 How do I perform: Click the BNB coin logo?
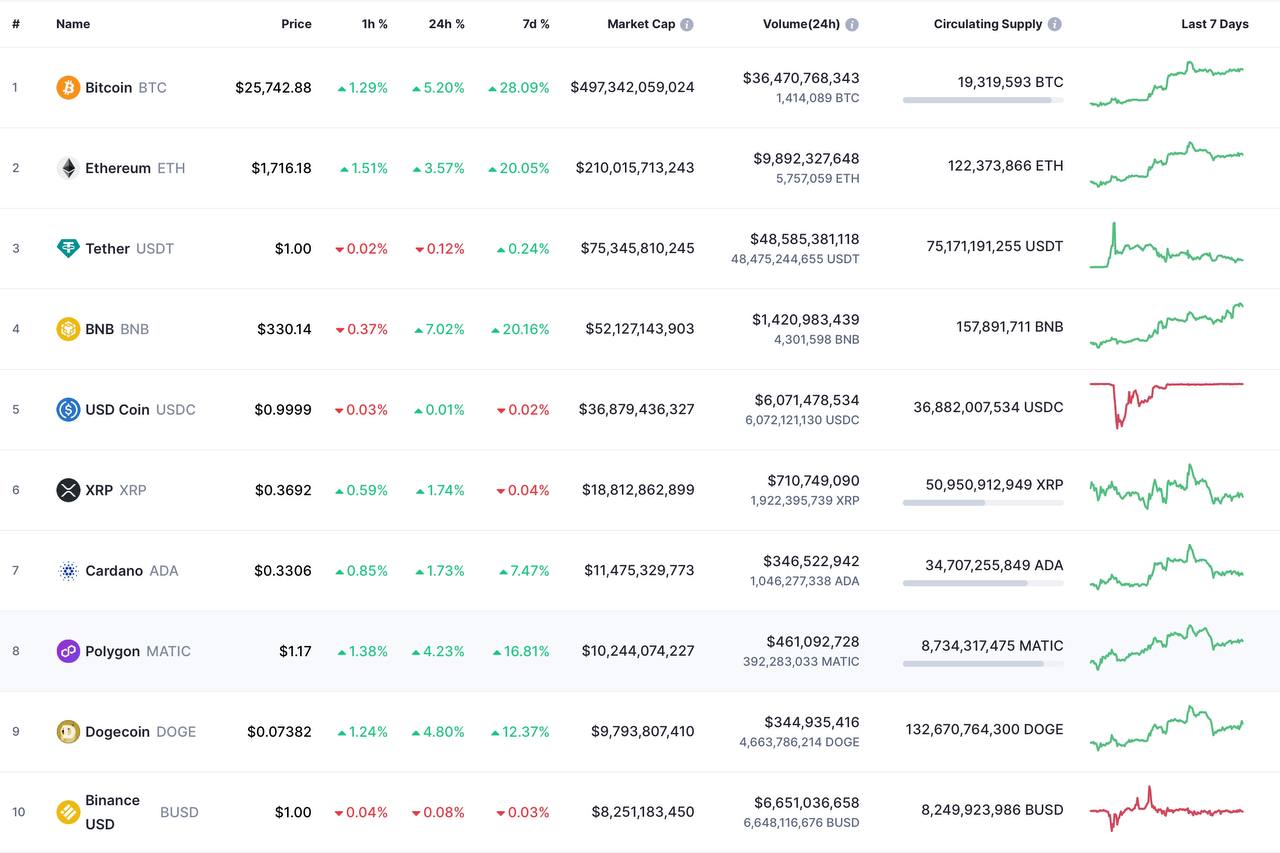[x=68, y=329]
